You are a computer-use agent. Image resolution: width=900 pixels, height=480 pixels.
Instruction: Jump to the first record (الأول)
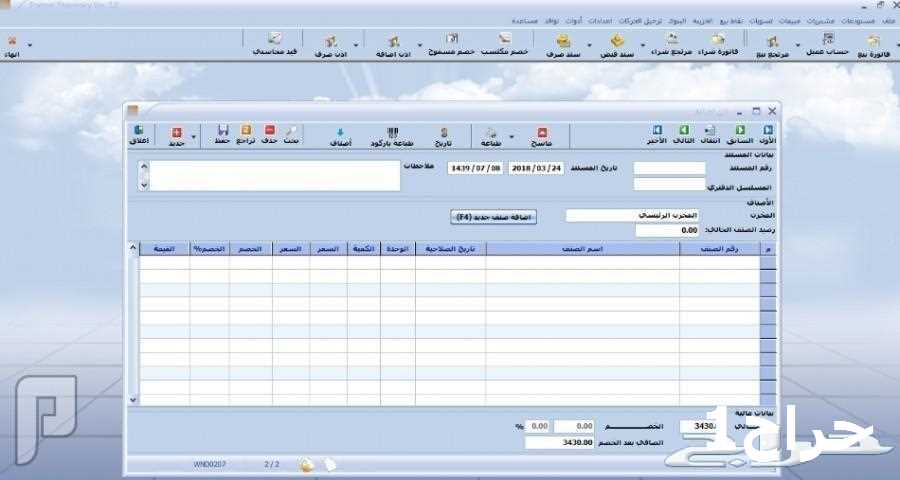tap(768, 135)
